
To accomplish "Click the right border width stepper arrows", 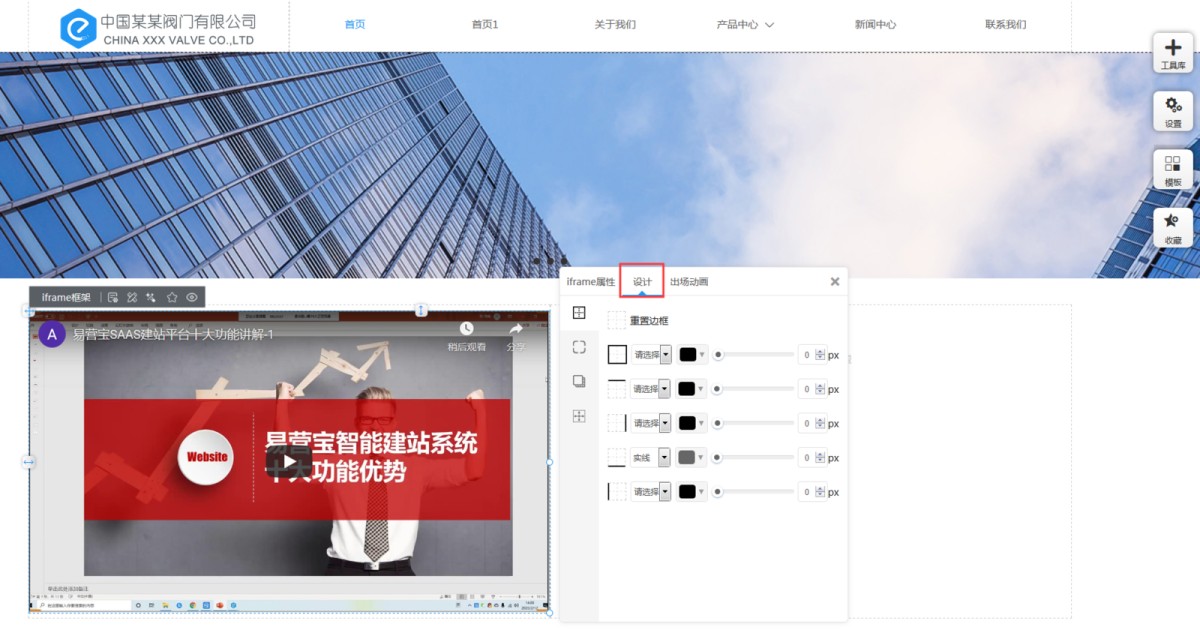I will pos(820,423).
